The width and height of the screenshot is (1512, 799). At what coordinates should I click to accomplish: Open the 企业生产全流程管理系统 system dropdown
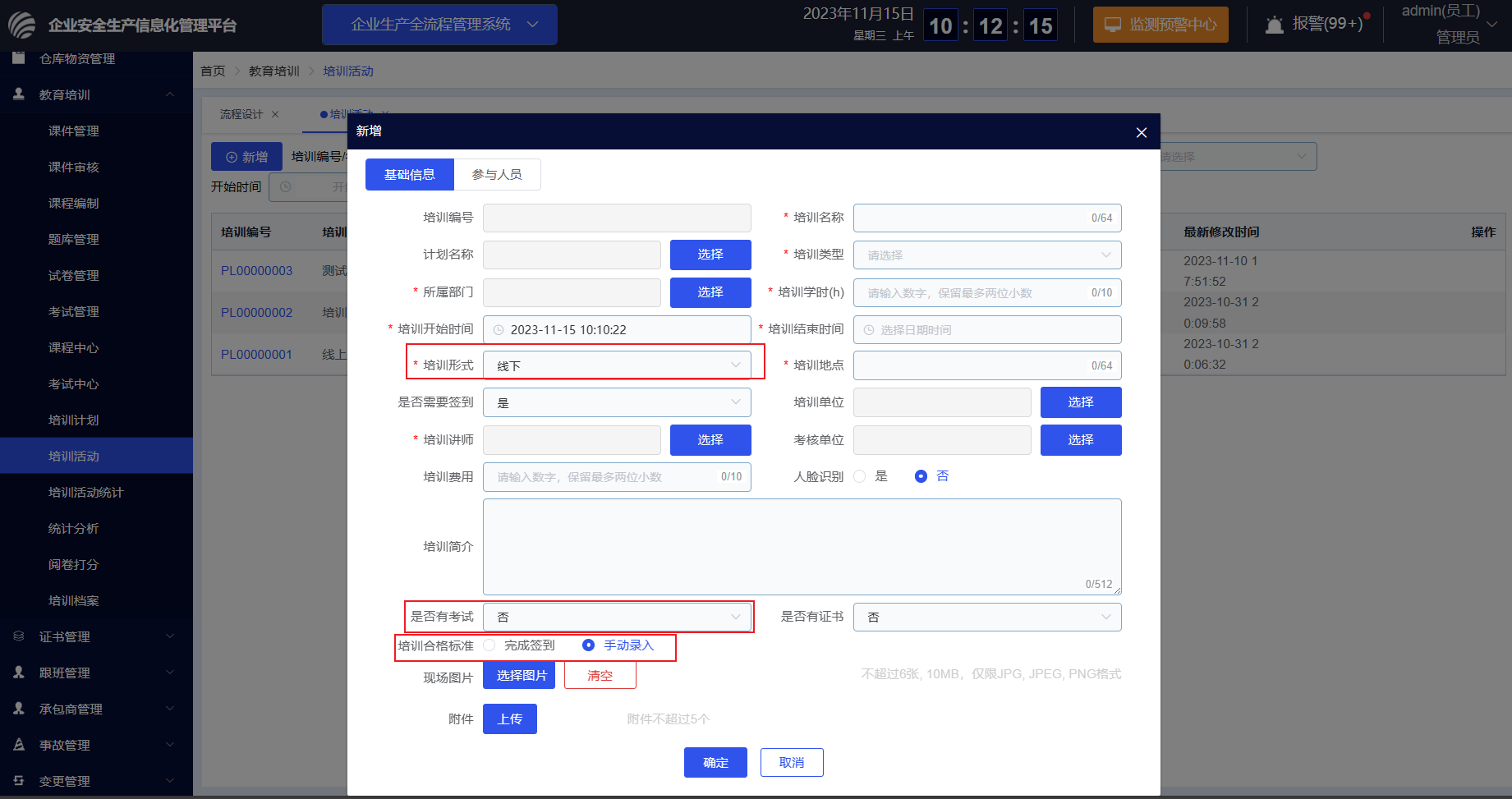click(x=439, y=25)
